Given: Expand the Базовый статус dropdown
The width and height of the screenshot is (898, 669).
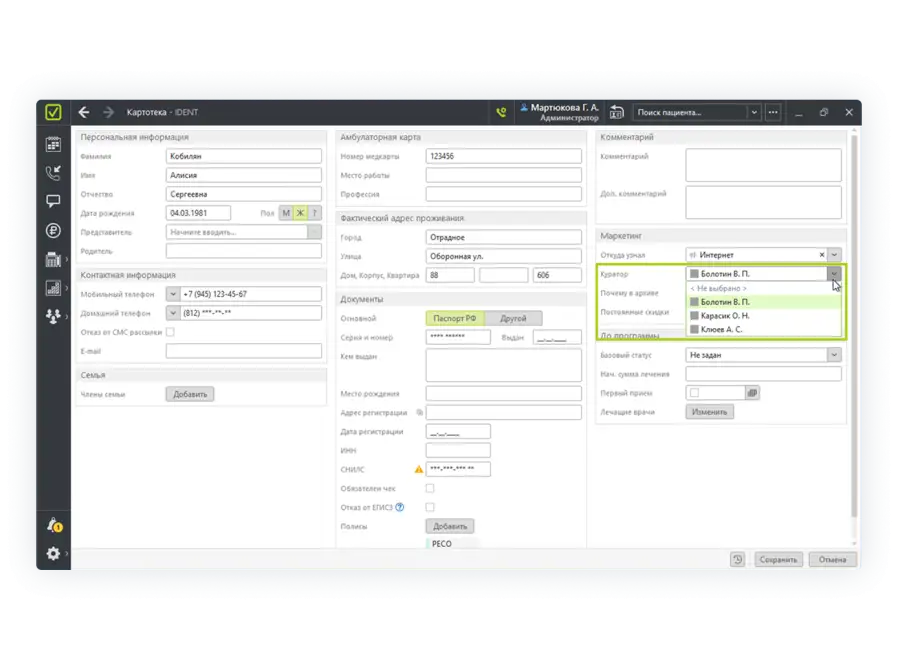Looking at the screenshot, I should tap(833, 355).
